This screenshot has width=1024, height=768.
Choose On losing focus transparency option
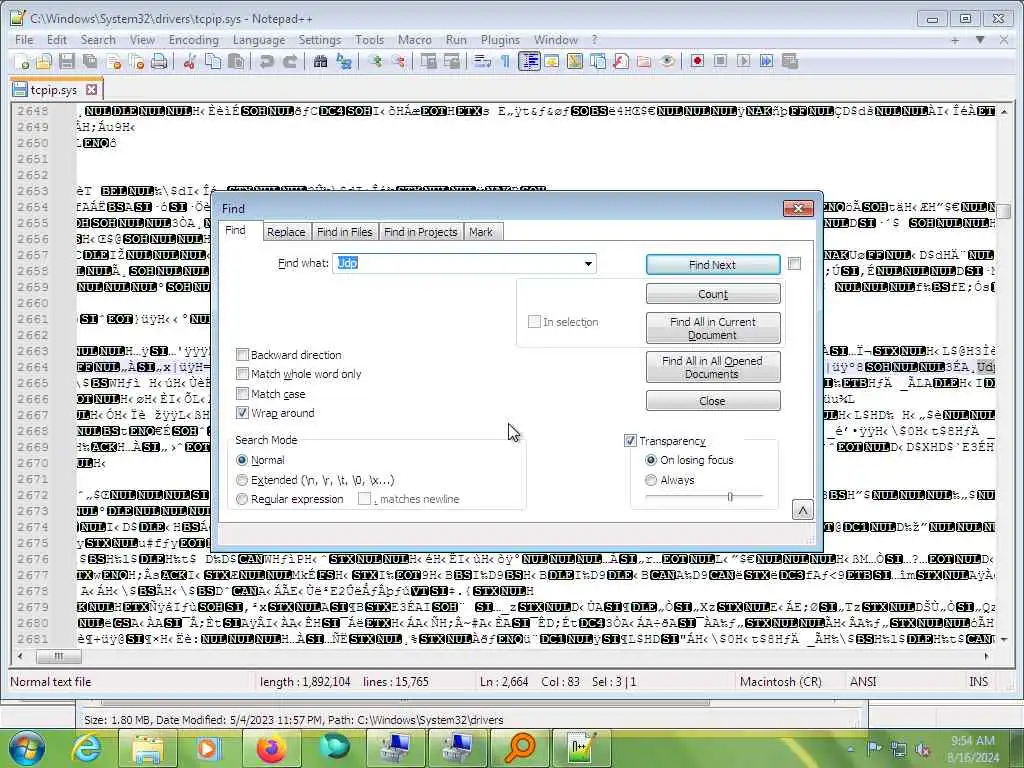(x=651, y=460)
